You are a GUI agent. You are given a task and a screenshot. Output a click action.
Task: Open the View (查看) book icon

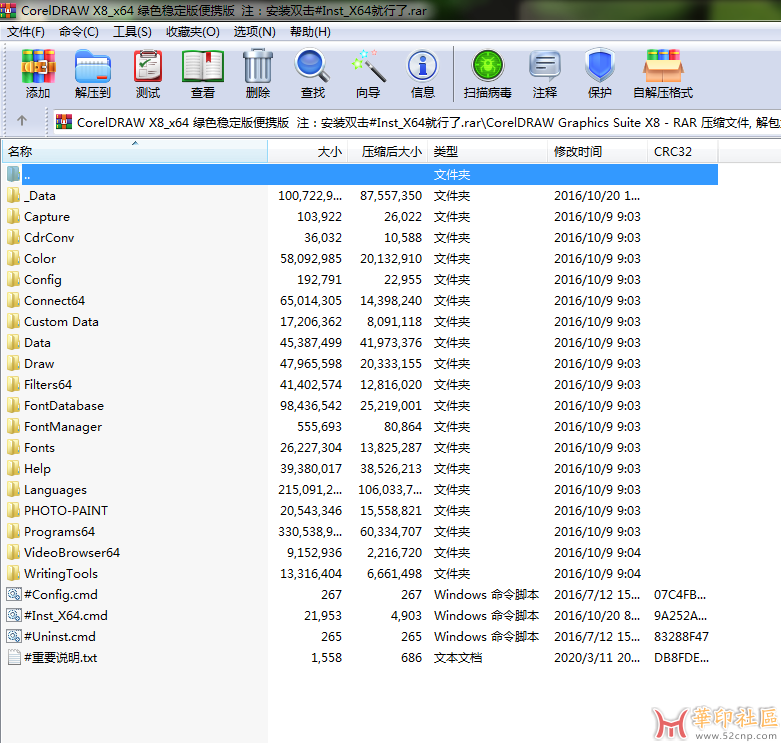point(203,66)
